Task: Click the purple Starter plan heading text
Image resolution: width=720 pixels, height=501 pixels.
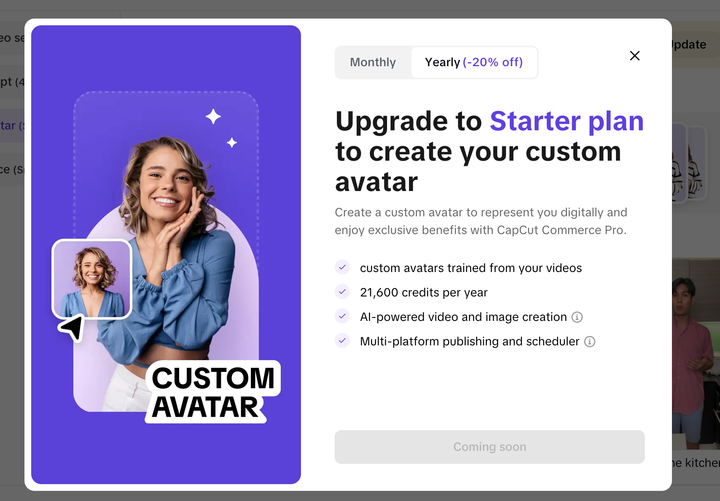Action: [567, 121]
